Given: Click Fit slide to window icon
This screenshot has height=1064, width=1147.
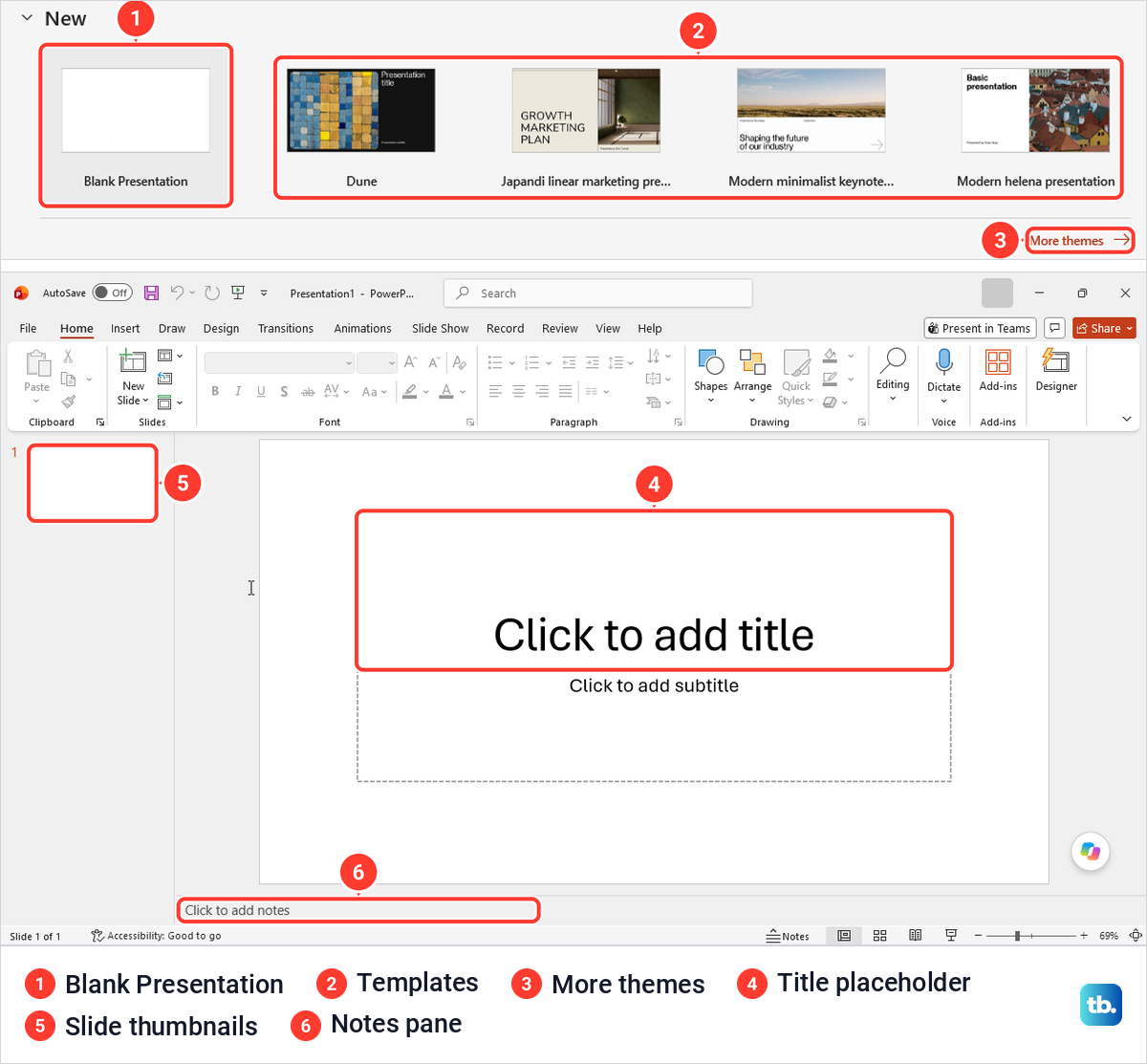Looking at the screenshot, I should tap(1136, 936).
